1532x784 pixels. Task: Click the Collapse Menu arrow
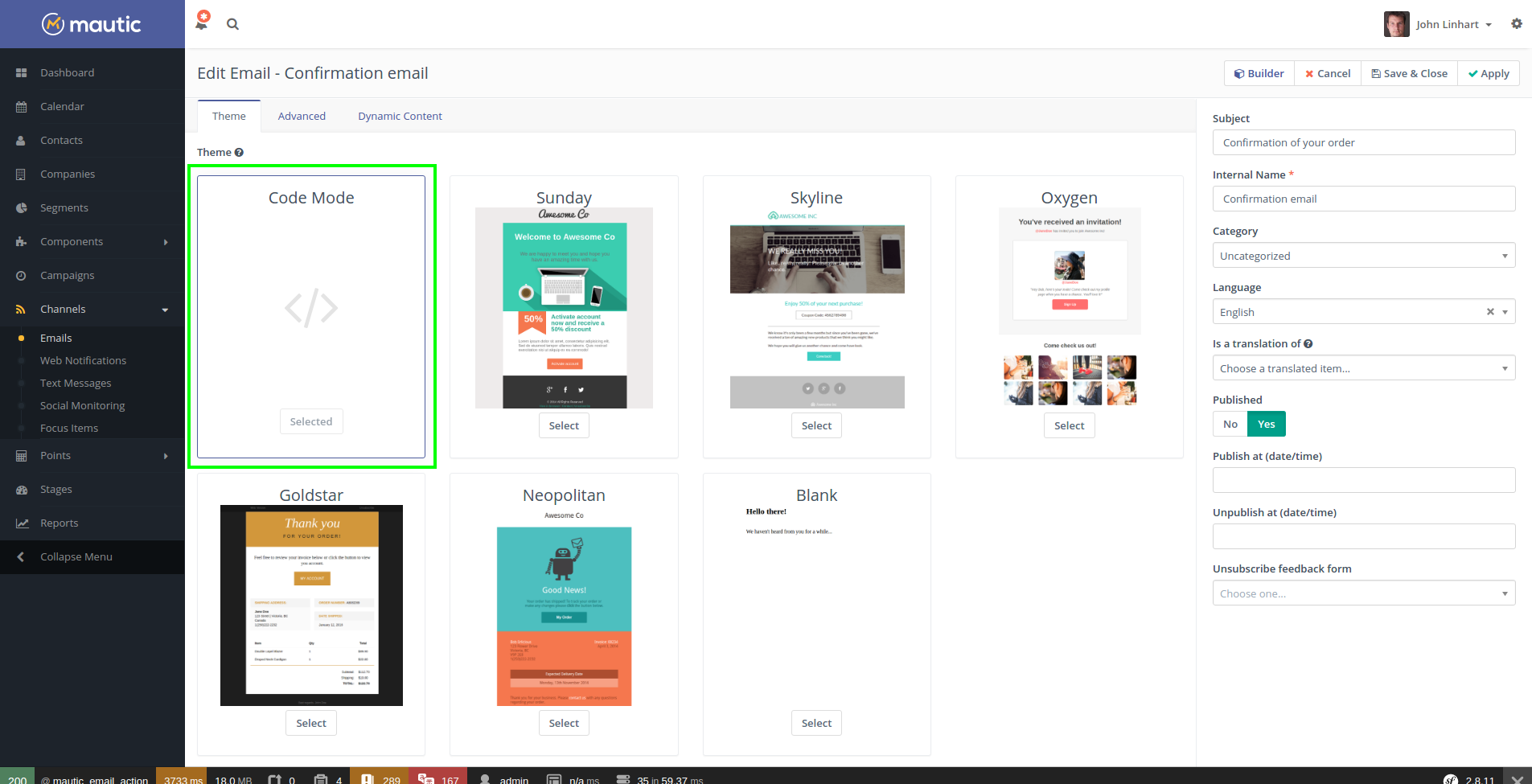point(21,556)
